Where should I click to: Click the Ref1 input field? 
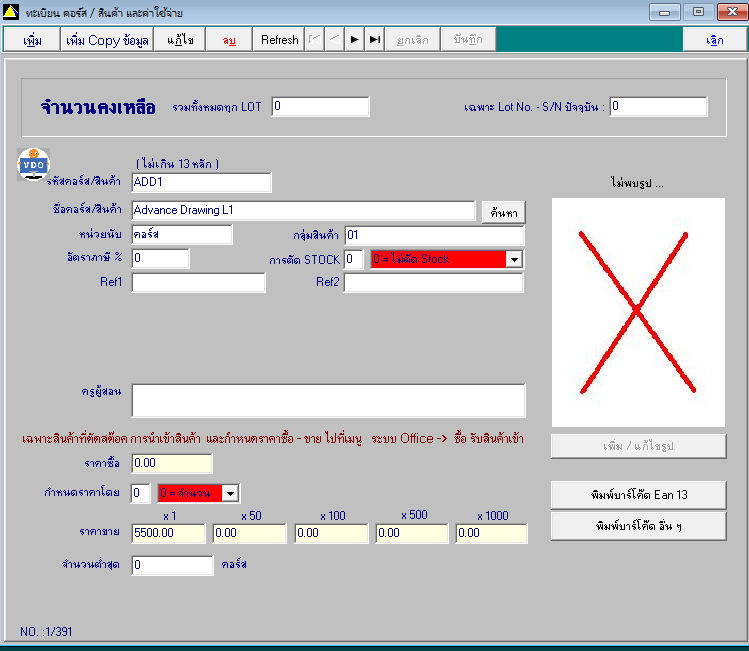198,282
